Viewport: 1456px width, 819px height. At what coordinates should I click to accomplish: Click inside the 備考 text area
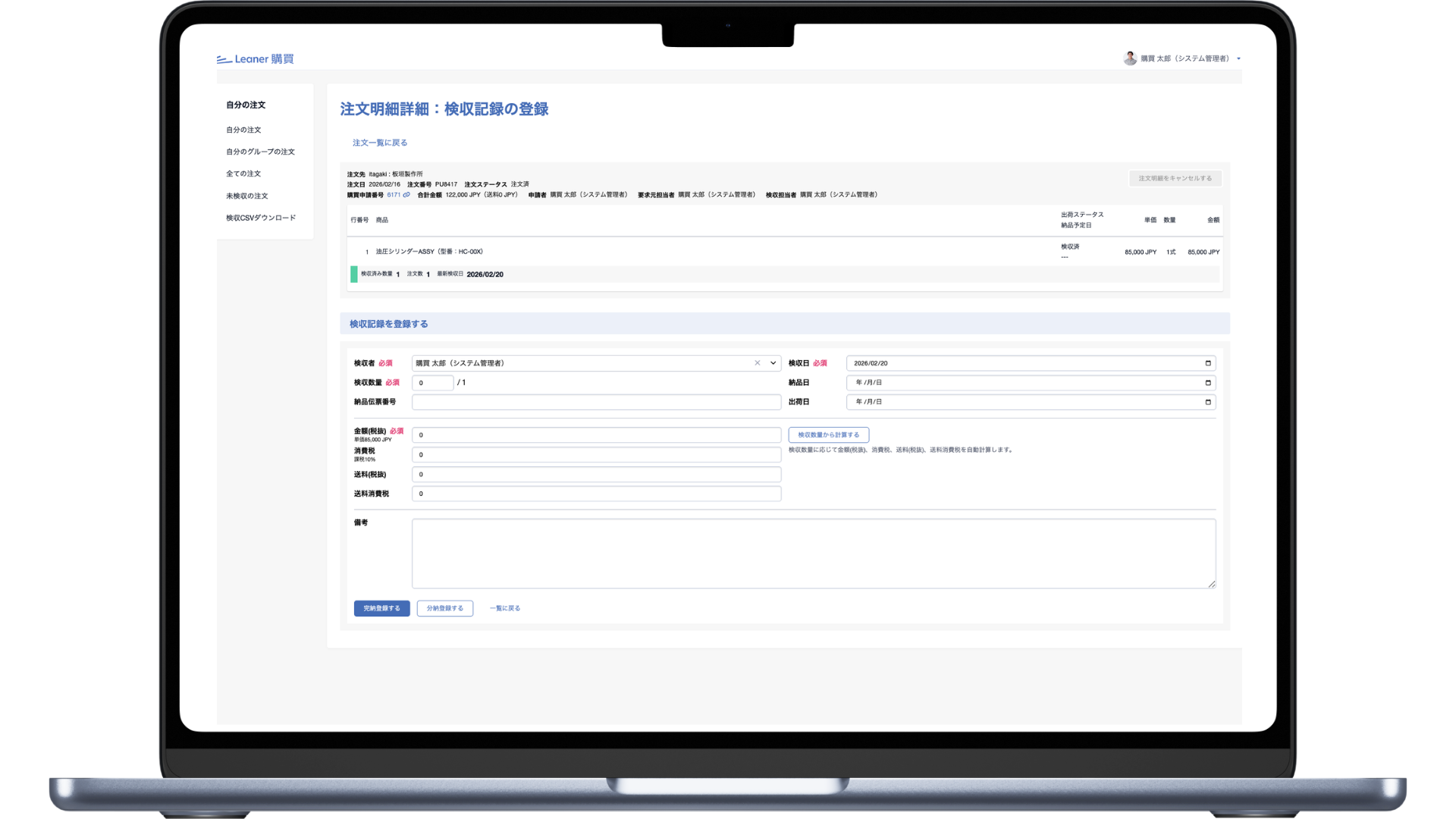point(813,553)
